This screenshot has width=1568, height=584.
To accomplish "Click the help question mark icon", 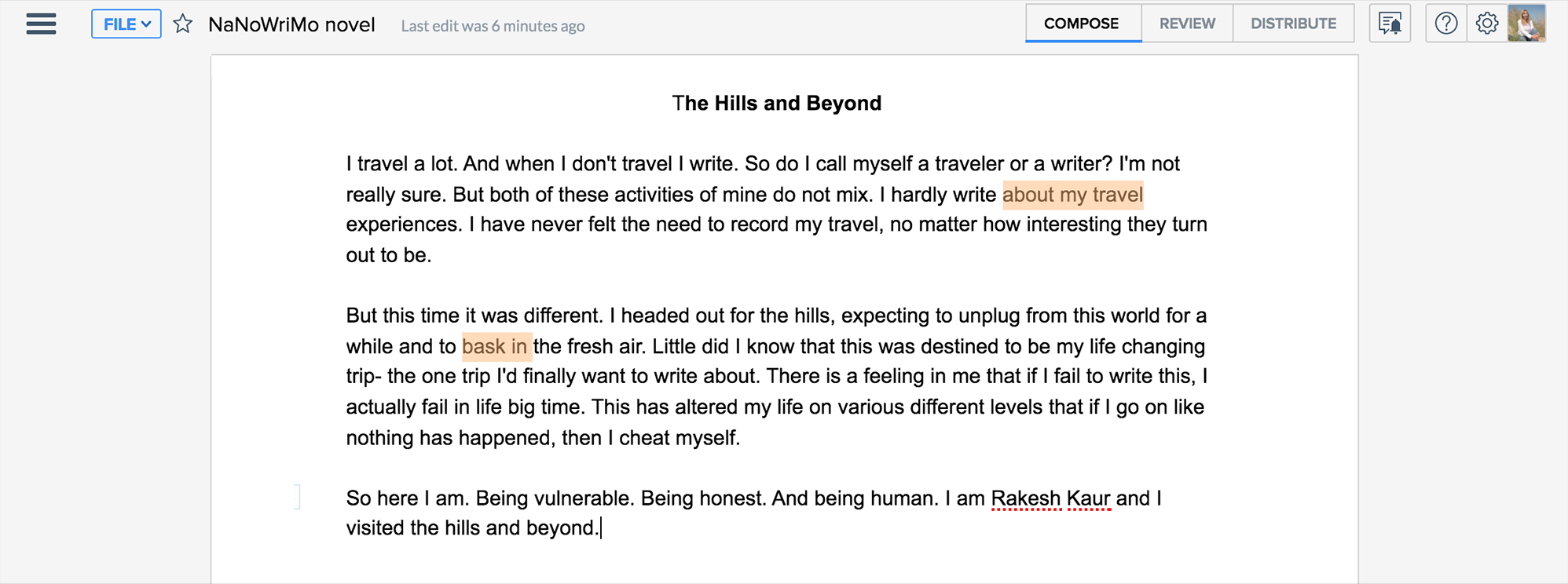I will pos(1445,24).
